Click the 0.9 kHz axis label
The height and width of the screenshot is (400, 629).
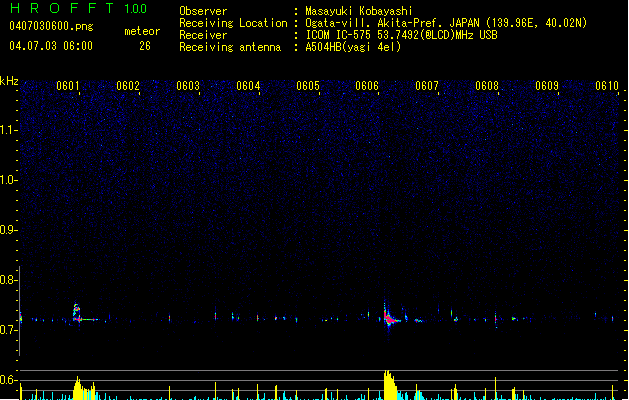(9, 230)
